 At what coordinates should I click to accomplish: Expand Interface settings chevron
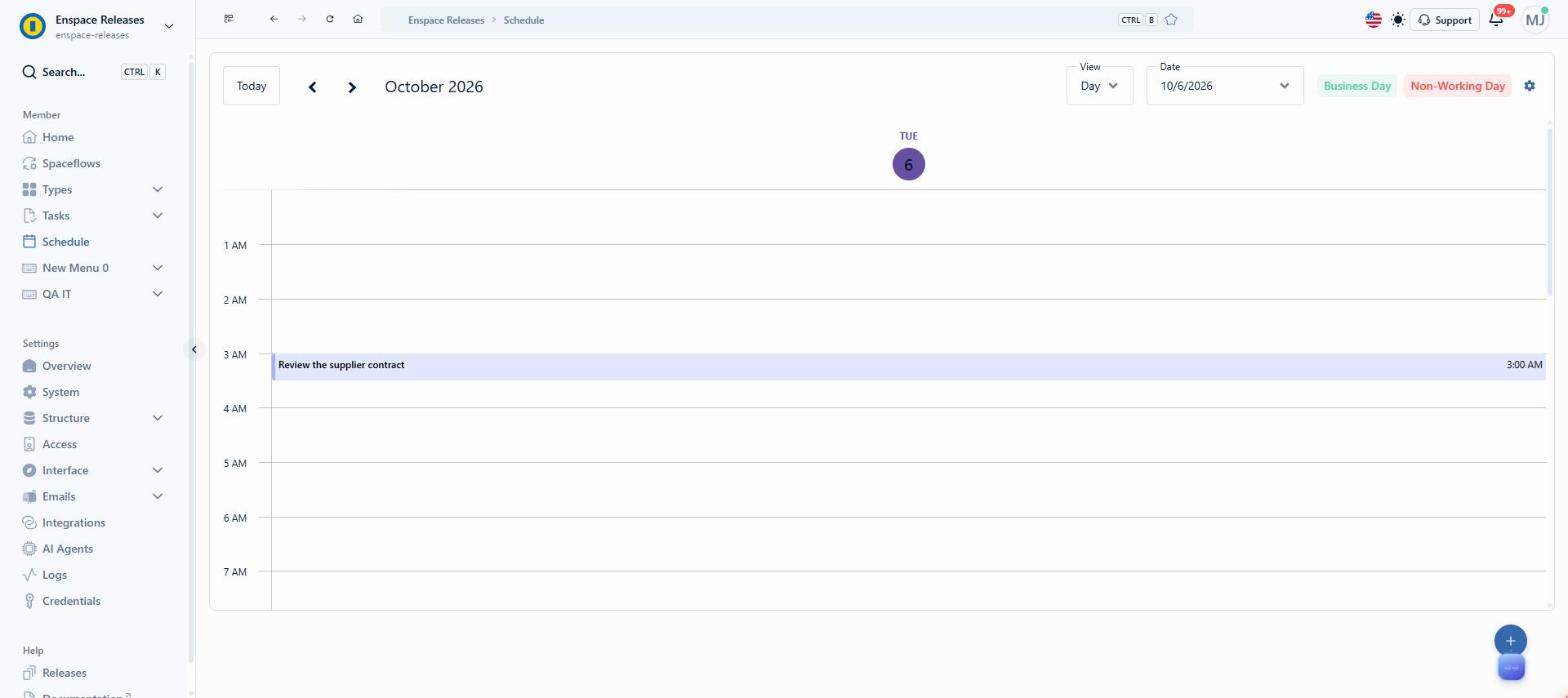pyautogui.click(x=157, y=470)
